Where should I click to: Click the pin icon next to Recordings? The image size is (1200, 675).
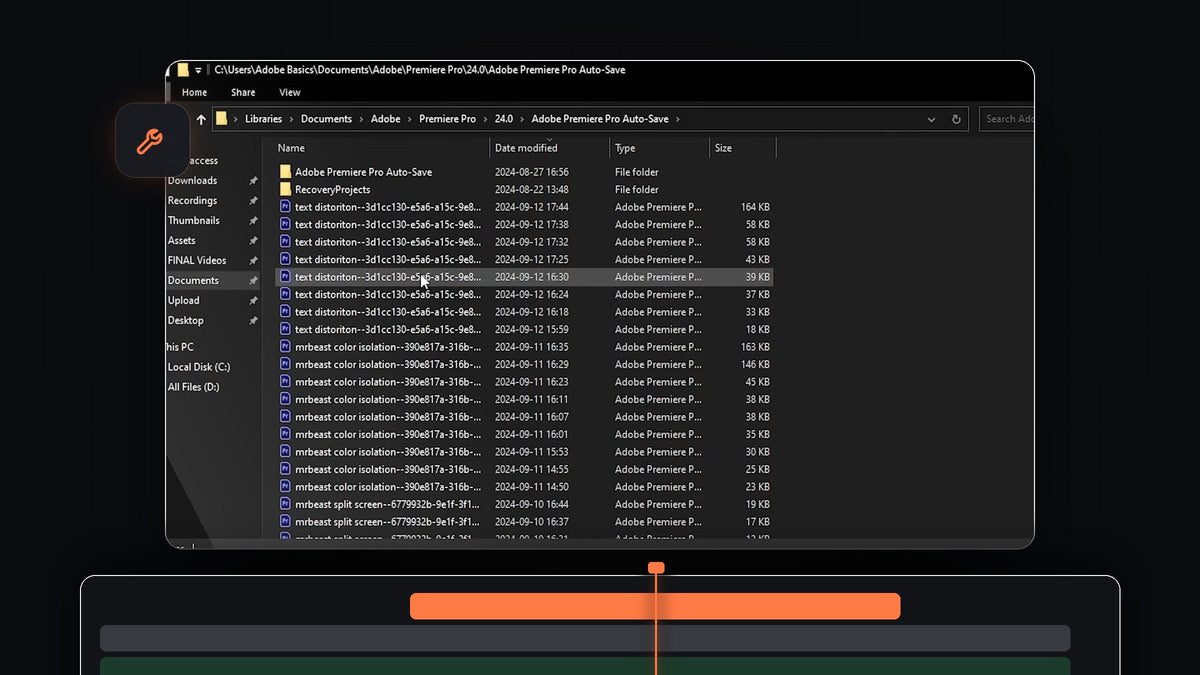point(253,201)
